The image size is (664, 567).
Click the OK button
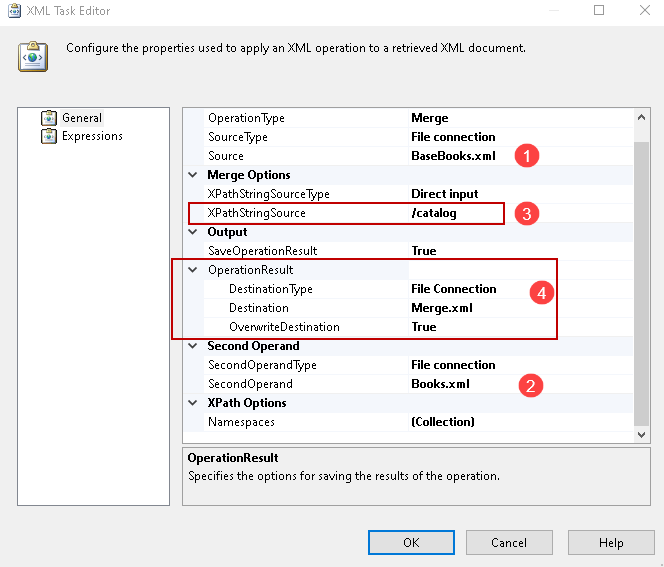[x=411, y=542]
